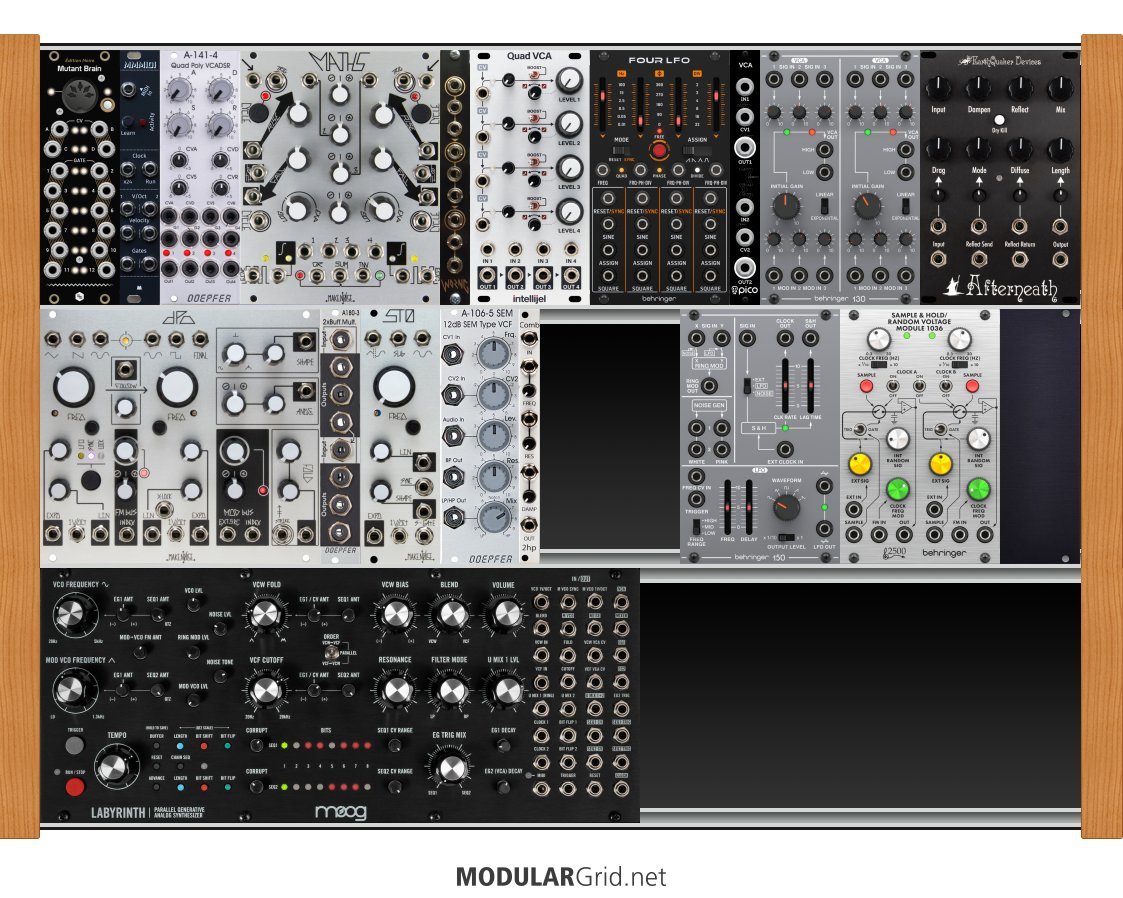1123x898 pixels.
Task: Click the Quad VCA OUT 4 jack
Action: pyautogui.click(x=571, y=276)
